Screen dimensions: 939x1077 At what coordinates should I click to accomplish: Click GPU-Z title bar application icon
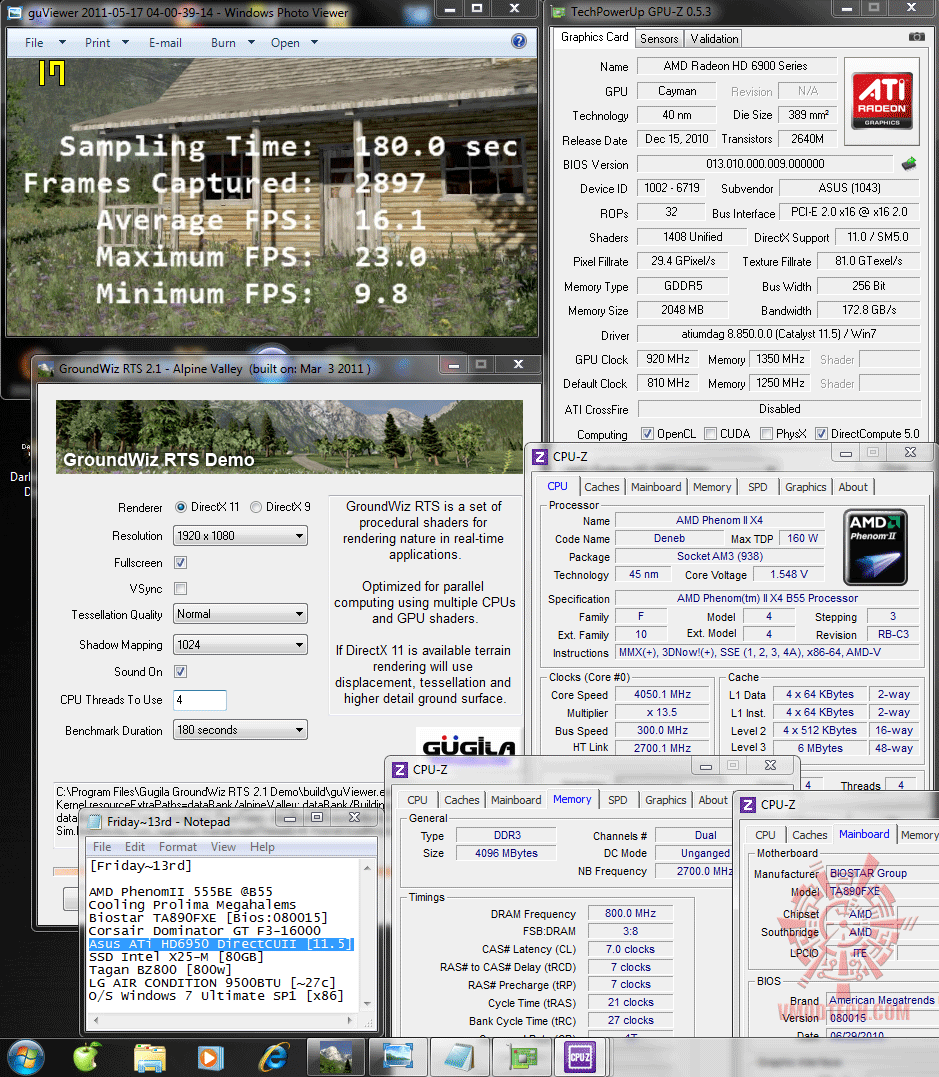click(x=558, y=12)
